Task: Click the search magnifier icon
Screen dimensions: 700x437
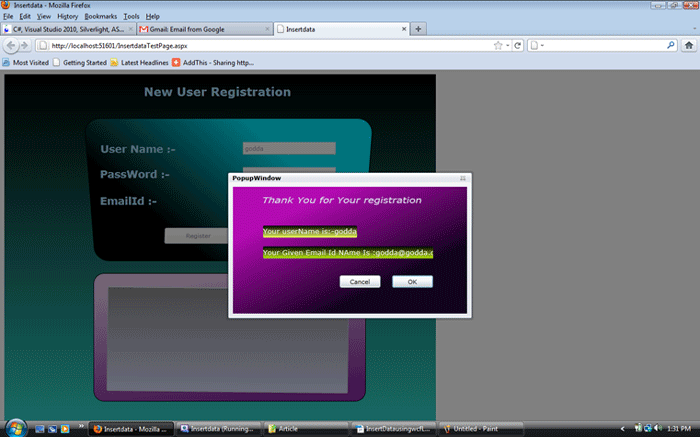Action: coord(671,45)
